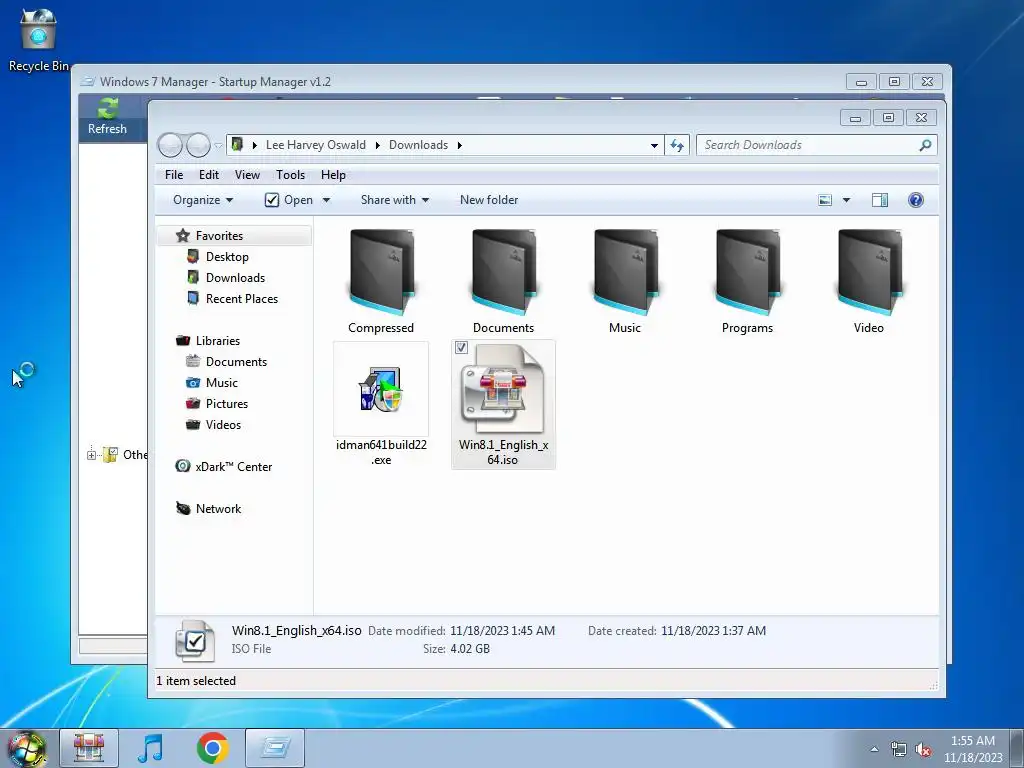Click the search magnifier in Search Downloads
Image resolution: width=1024 pixels, height=768 pixels.
pyautogui.click(x=925, y=145)
